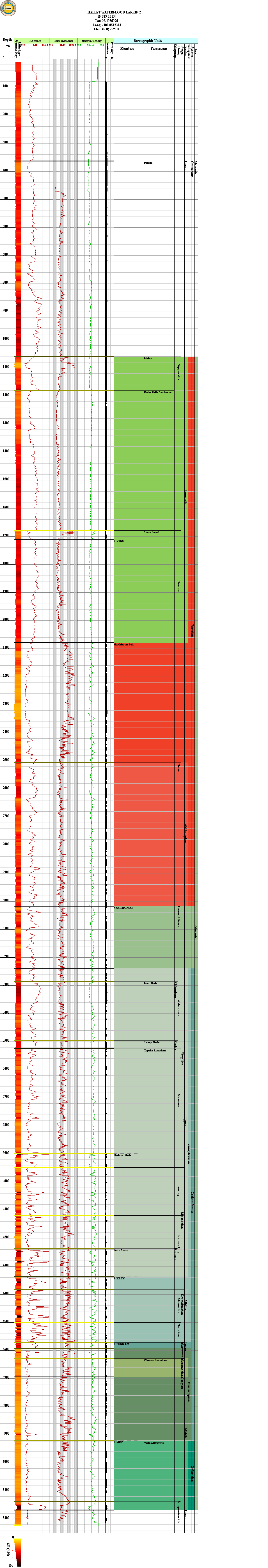Click the depth label '2500'
Screen dimensions: 268x1568
tap(7, 760)
